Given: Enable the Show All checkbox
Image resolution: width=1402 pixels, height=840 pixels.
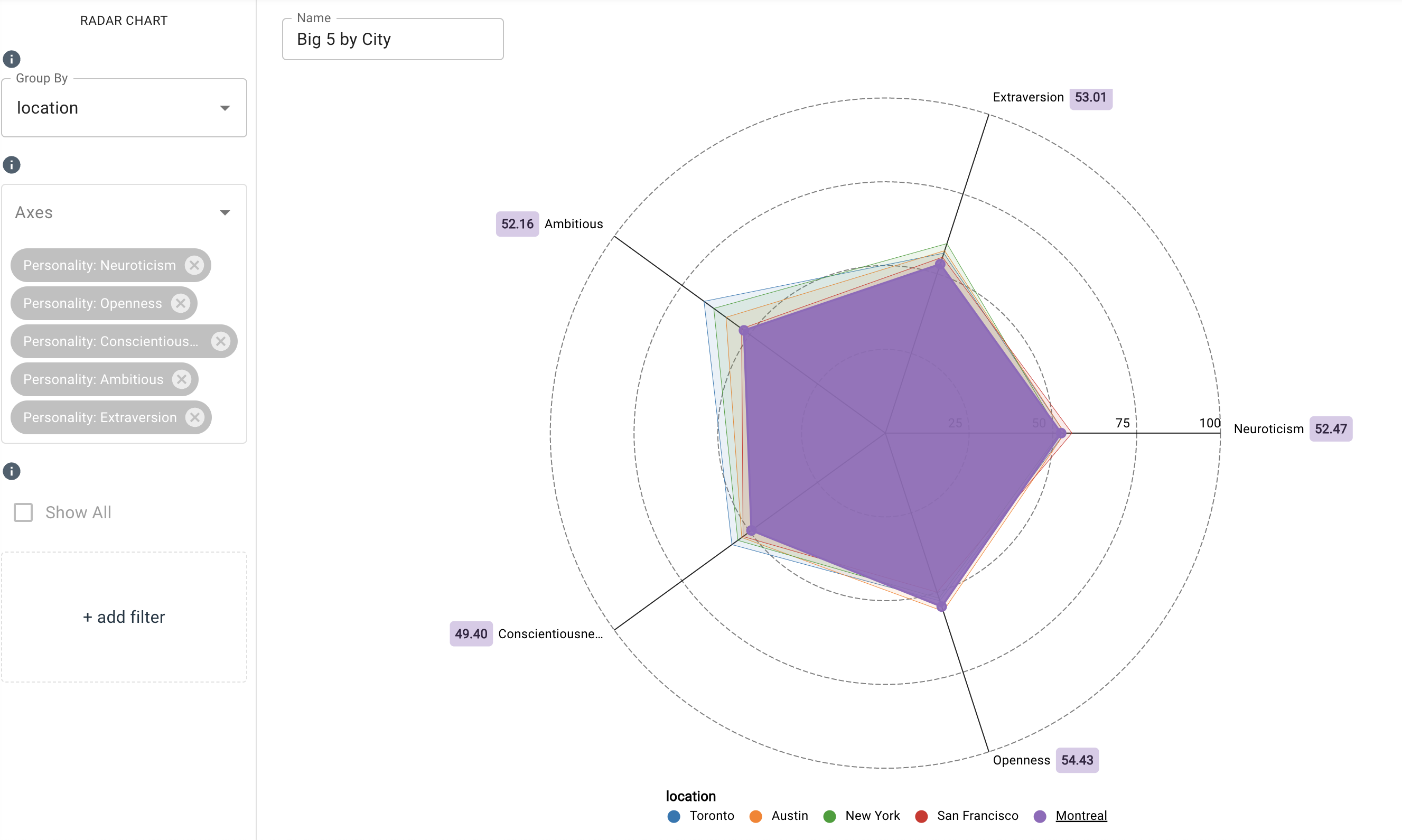Looking at the screenshot, I should 23,512.
